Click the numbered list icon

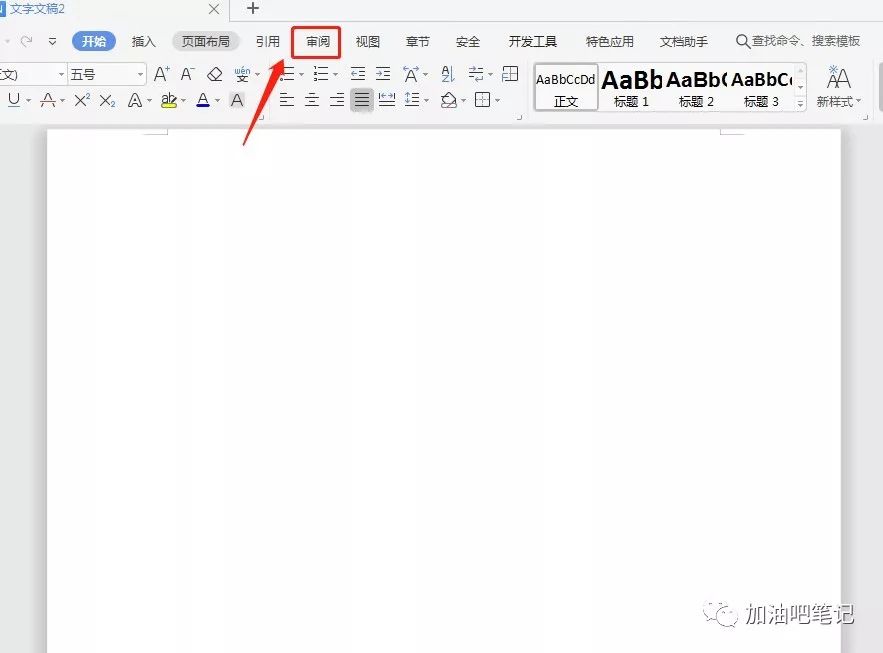click(321, 74)
